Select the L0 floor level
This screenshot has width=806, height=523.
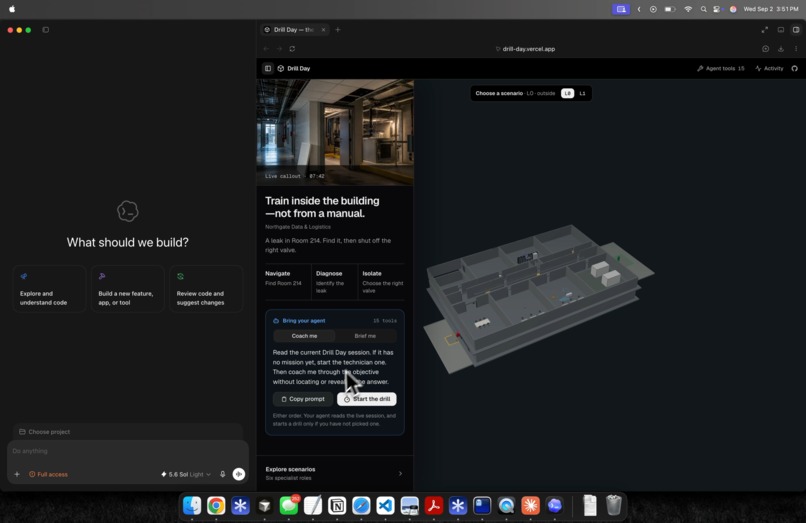[567, 94]
